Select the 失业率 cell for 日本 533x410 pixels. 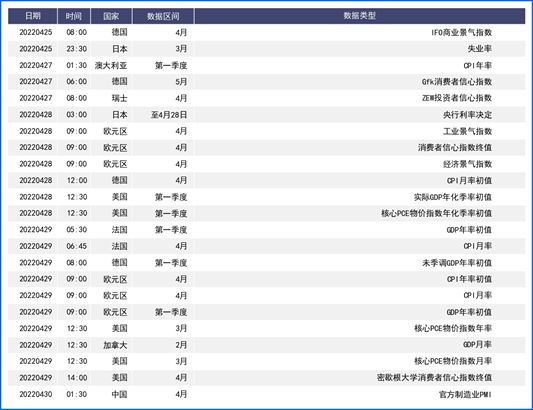[x=480, y=49]
